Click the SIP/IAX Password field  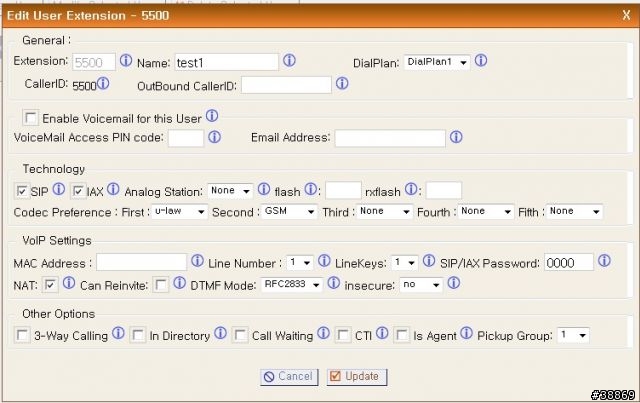click(x=569, y=262)
